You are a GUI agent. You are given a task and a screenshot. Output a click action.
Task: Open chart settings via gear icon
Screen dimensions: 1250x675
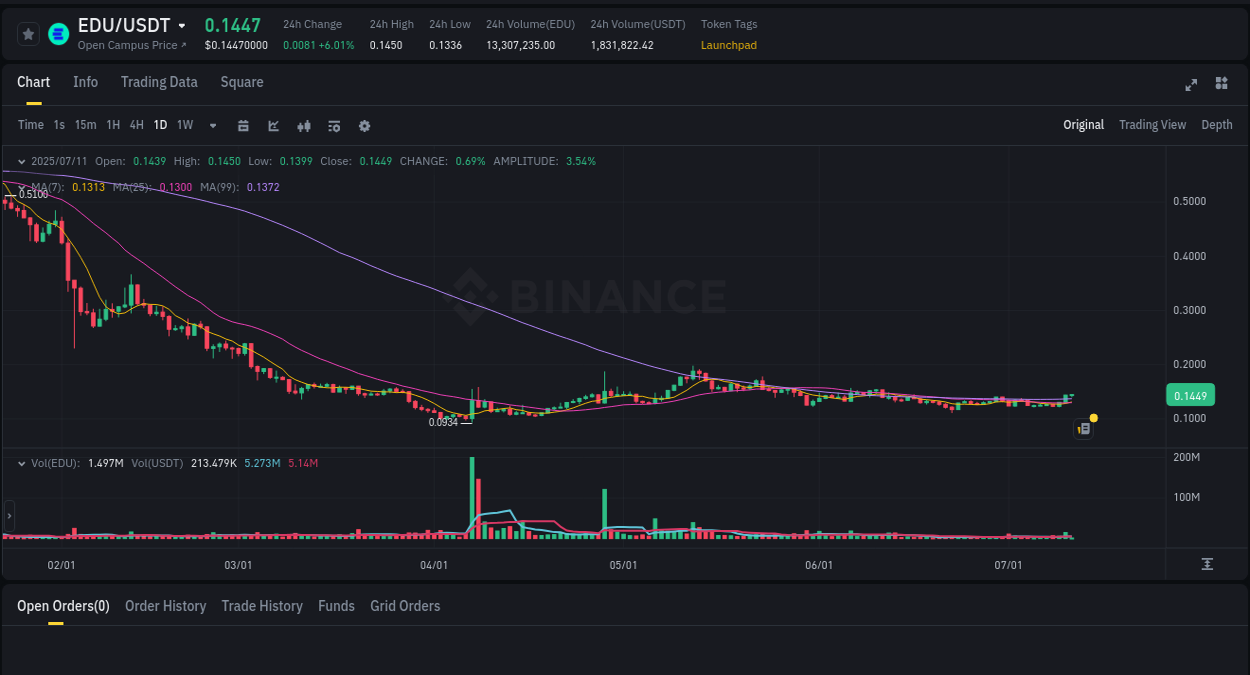pyautogui.click(x=363, y=125)
